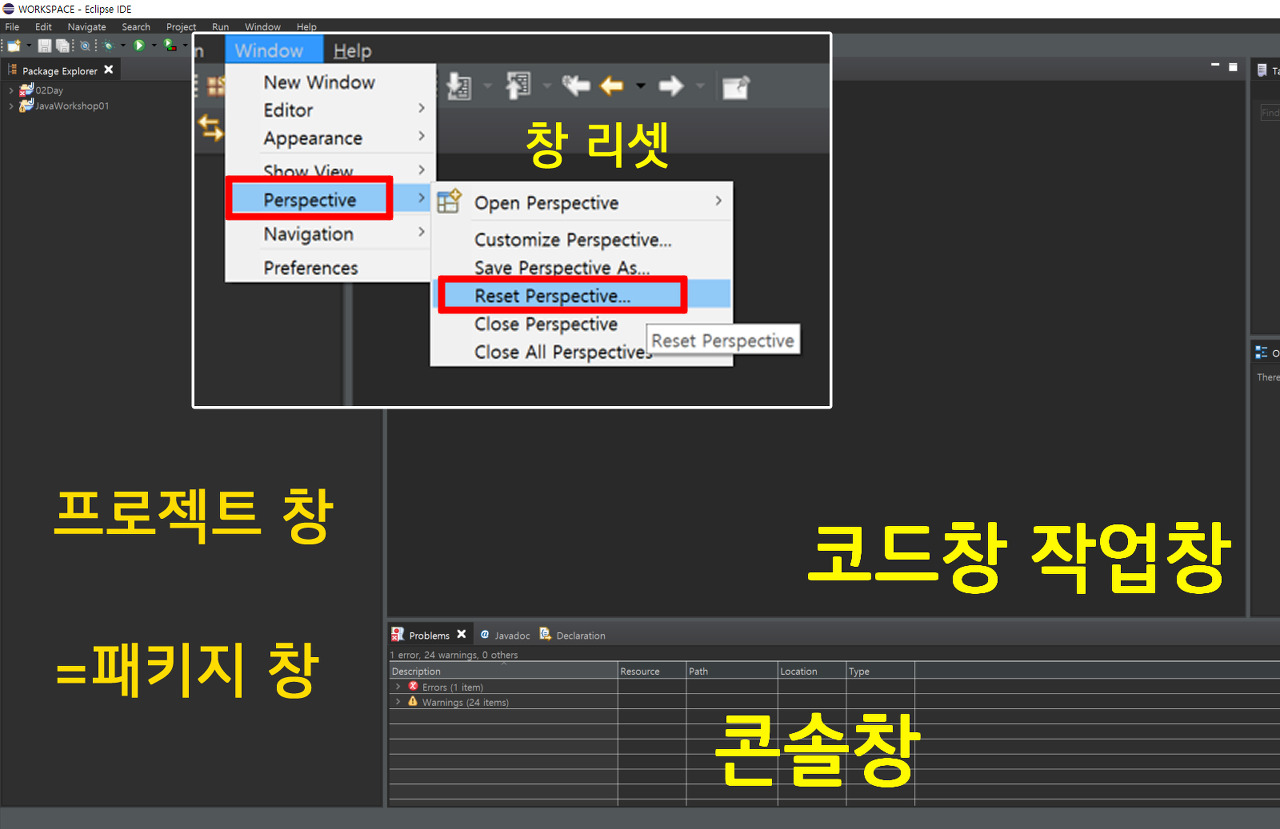The width and height of the screenshot is (1280, 829).
Task: Click the yellow warning icon in Problems
Action: [413, 702]
